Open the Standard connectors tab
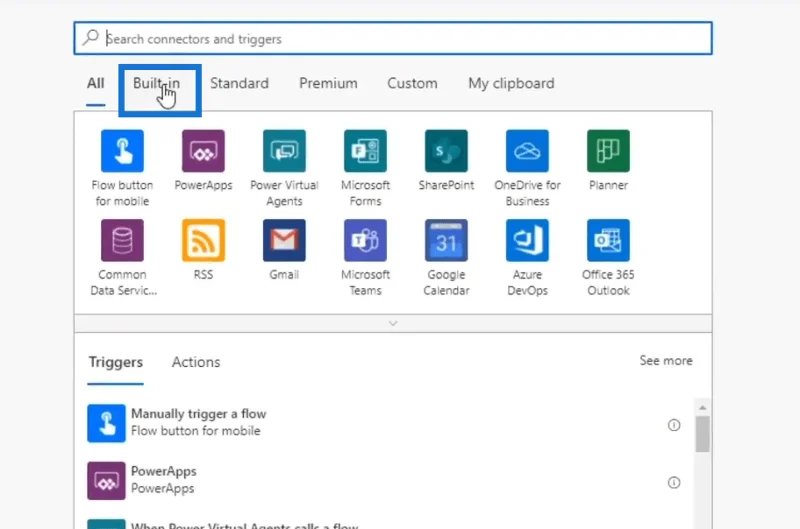This screenshot has width=800, height=529. [x=239, y=83]
